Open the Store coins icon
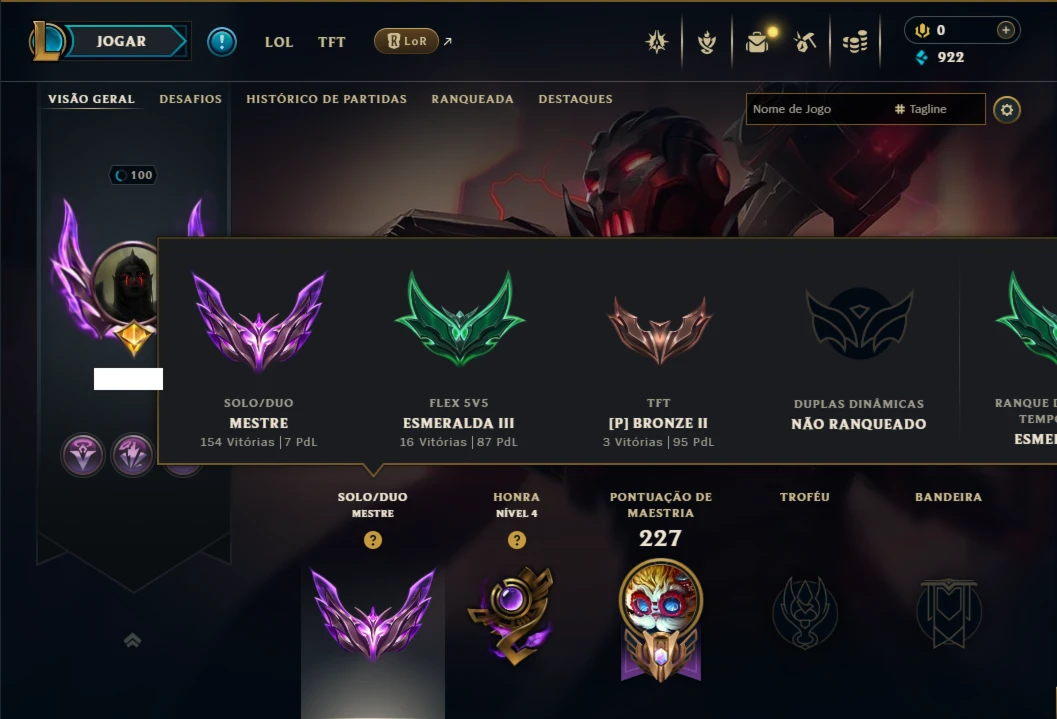1057x719 pixels. tap(855, 43)
